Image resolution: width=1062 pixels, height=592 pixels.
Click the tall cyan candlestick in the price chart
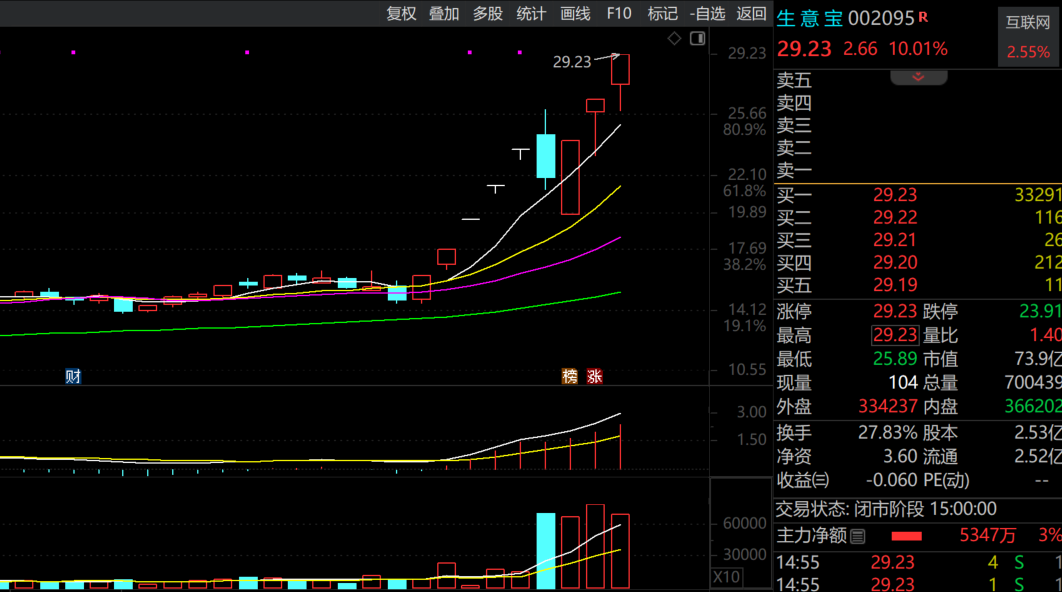546,156
